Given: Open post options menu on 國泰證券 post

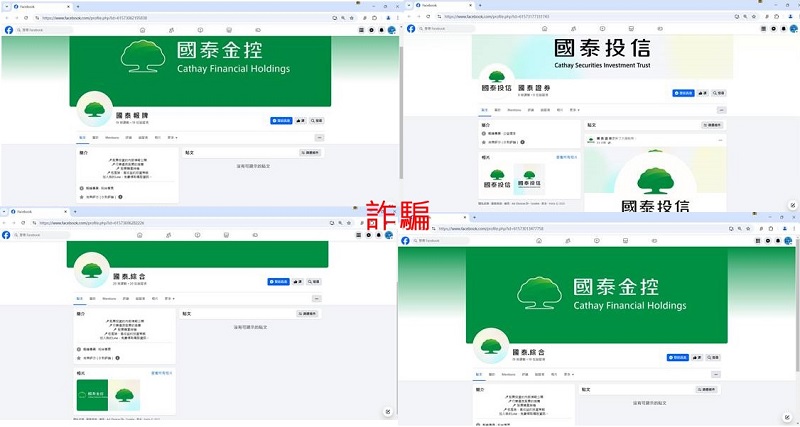Looking at the screenshot, I should pos(720,140).
